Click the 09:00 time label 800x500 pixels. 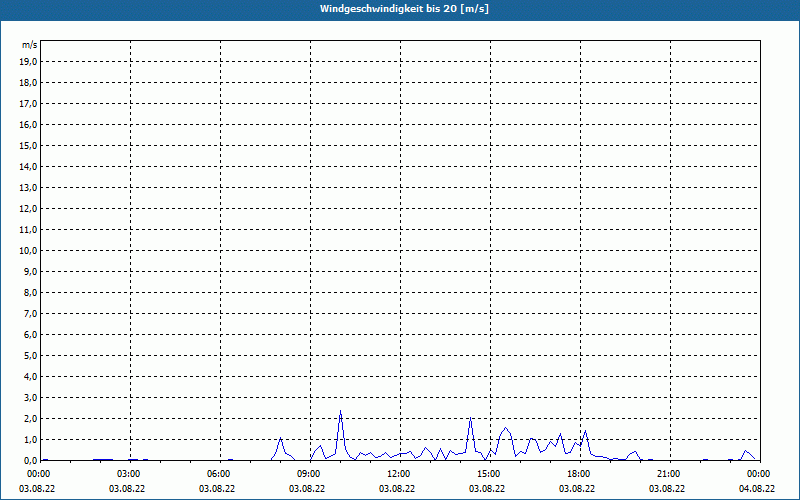pyautogui.click(x=307, y=474)
